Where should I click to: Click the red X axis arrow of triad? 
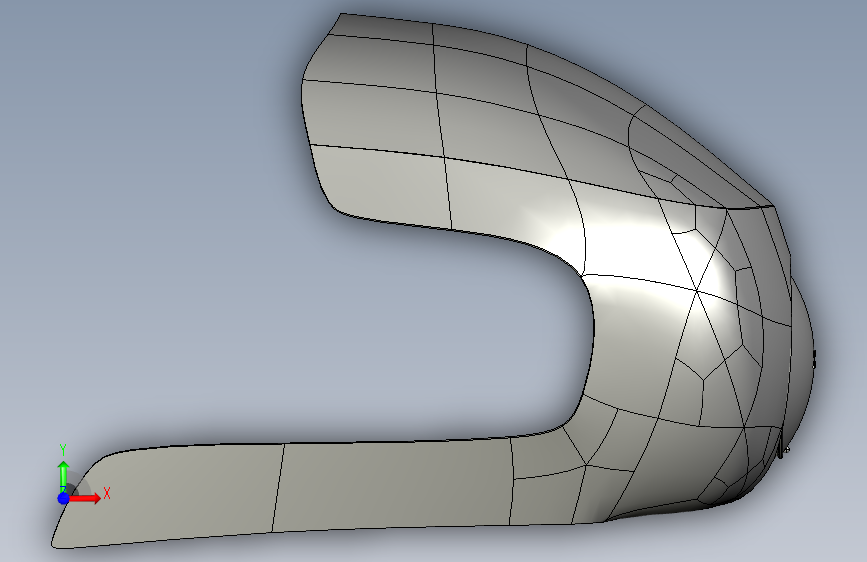(85, 498)
